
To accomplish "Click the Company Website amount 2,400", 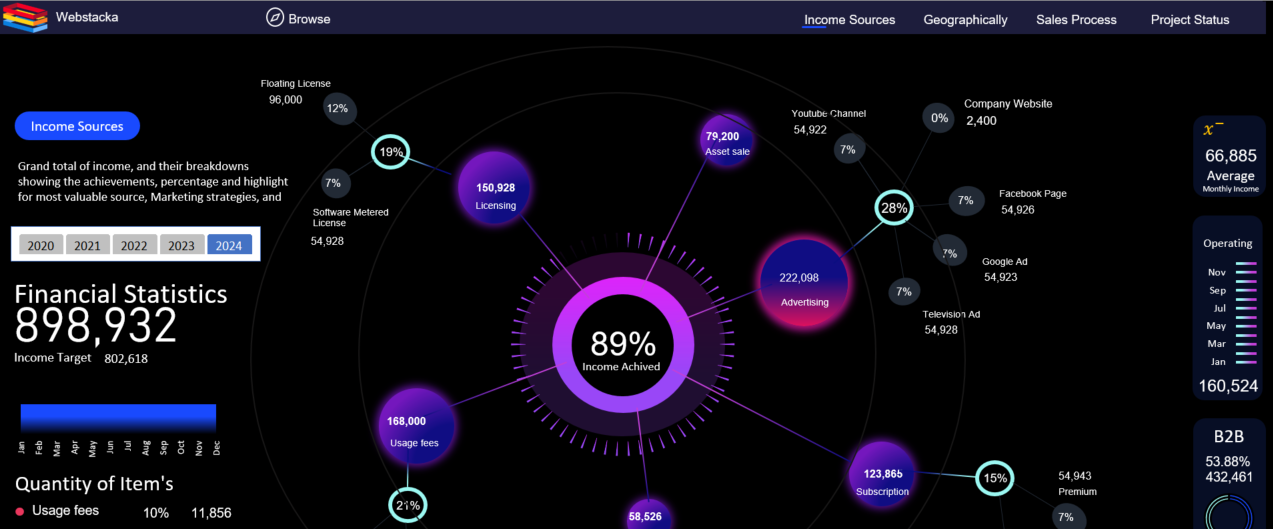I will pyautogui.click(x=981, y=121).
